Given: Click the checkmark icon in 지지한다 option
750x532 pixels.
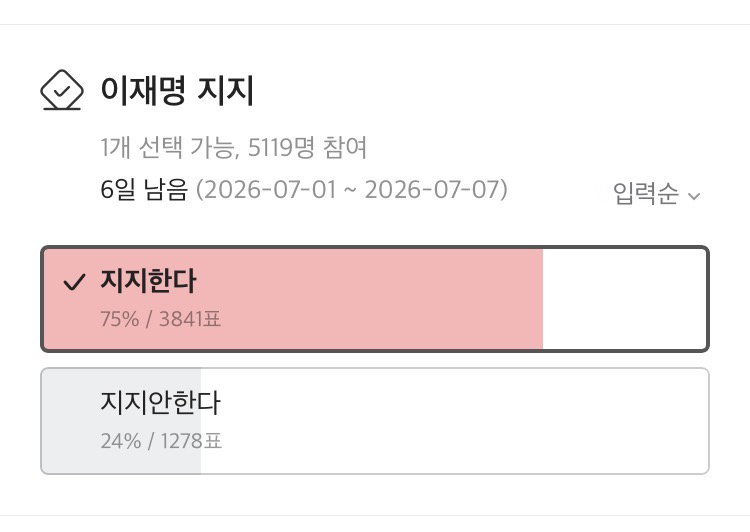Looking at the screenshot, I should [x=74, y=282].
